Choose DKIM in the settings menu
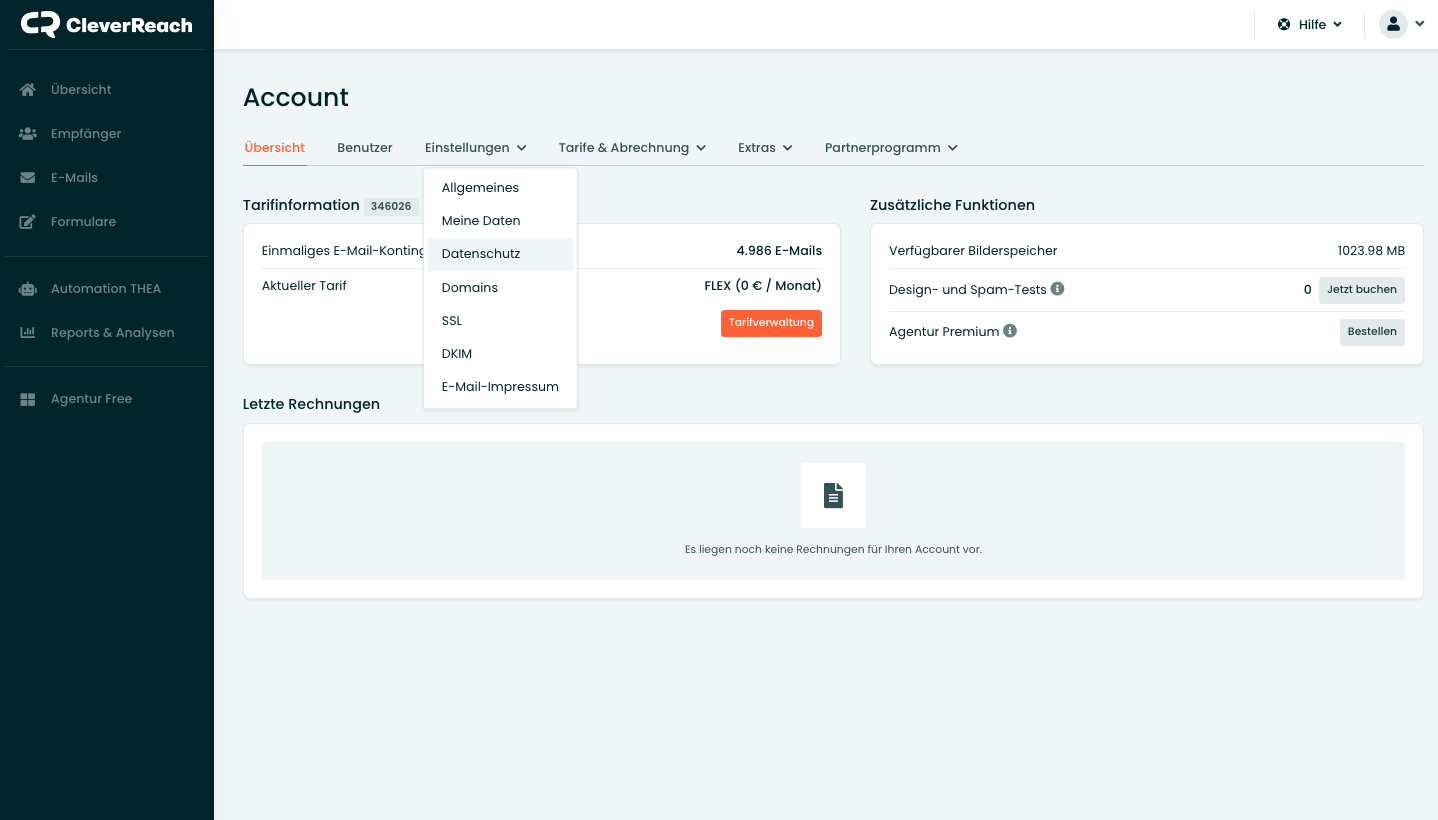 coord(457,354)
